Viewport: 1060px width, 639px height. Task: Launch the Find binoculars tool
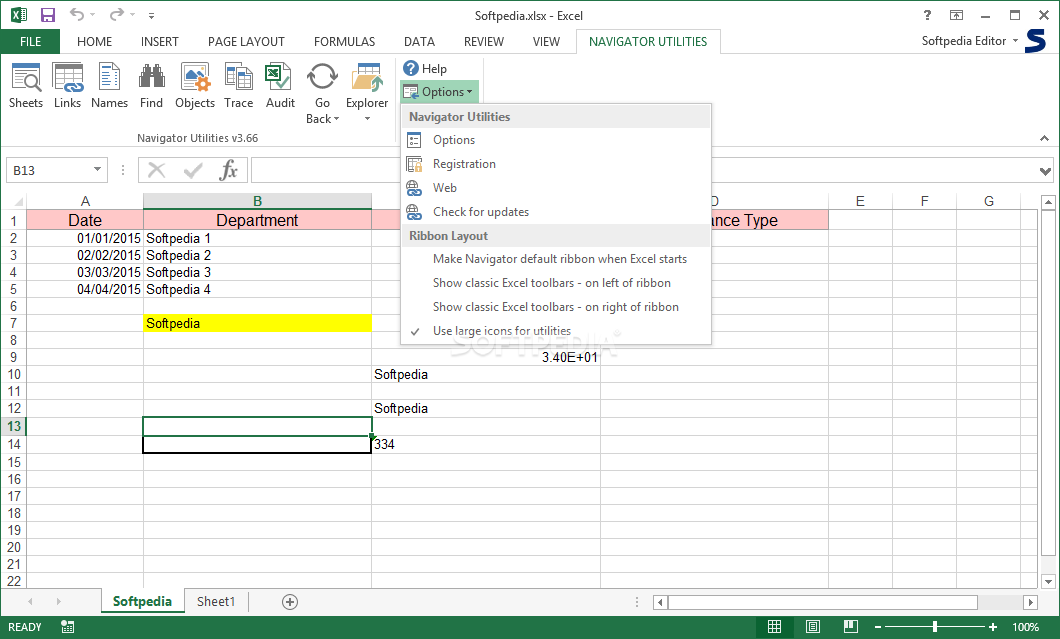click(x=151, y=85)
